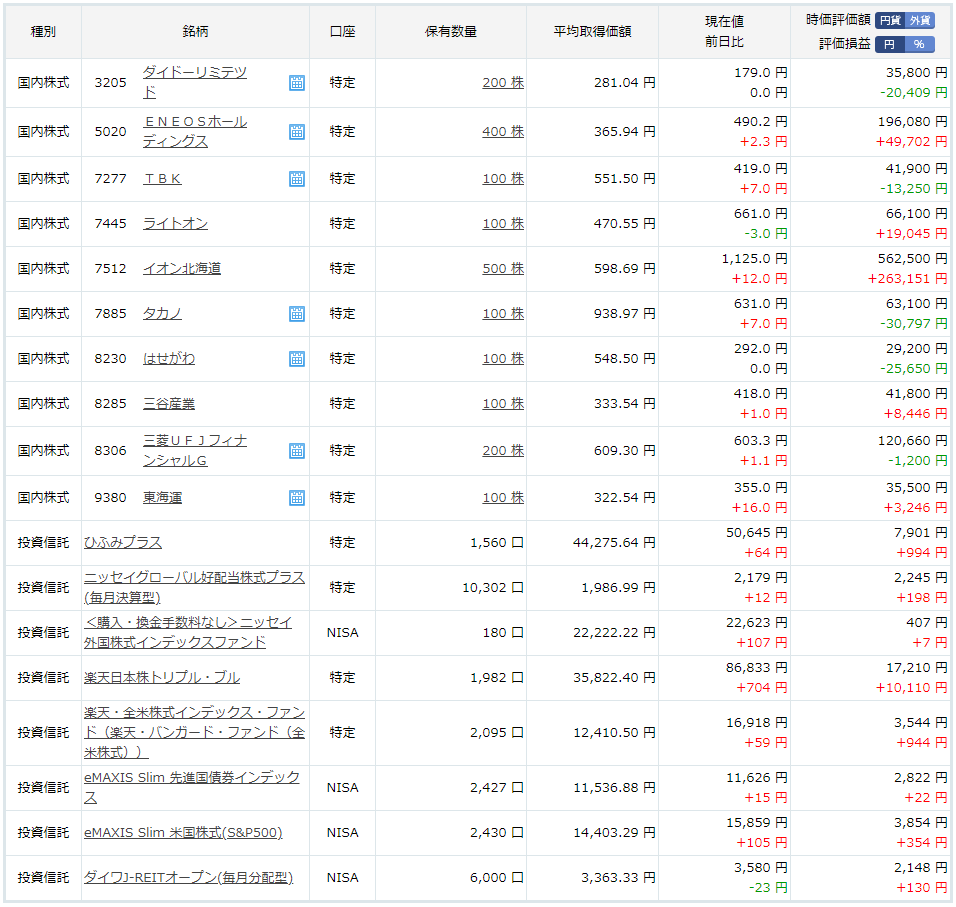Show profit/loss in 円 toggle
This screenshot has height=907, width=956.
pos(890,44)
